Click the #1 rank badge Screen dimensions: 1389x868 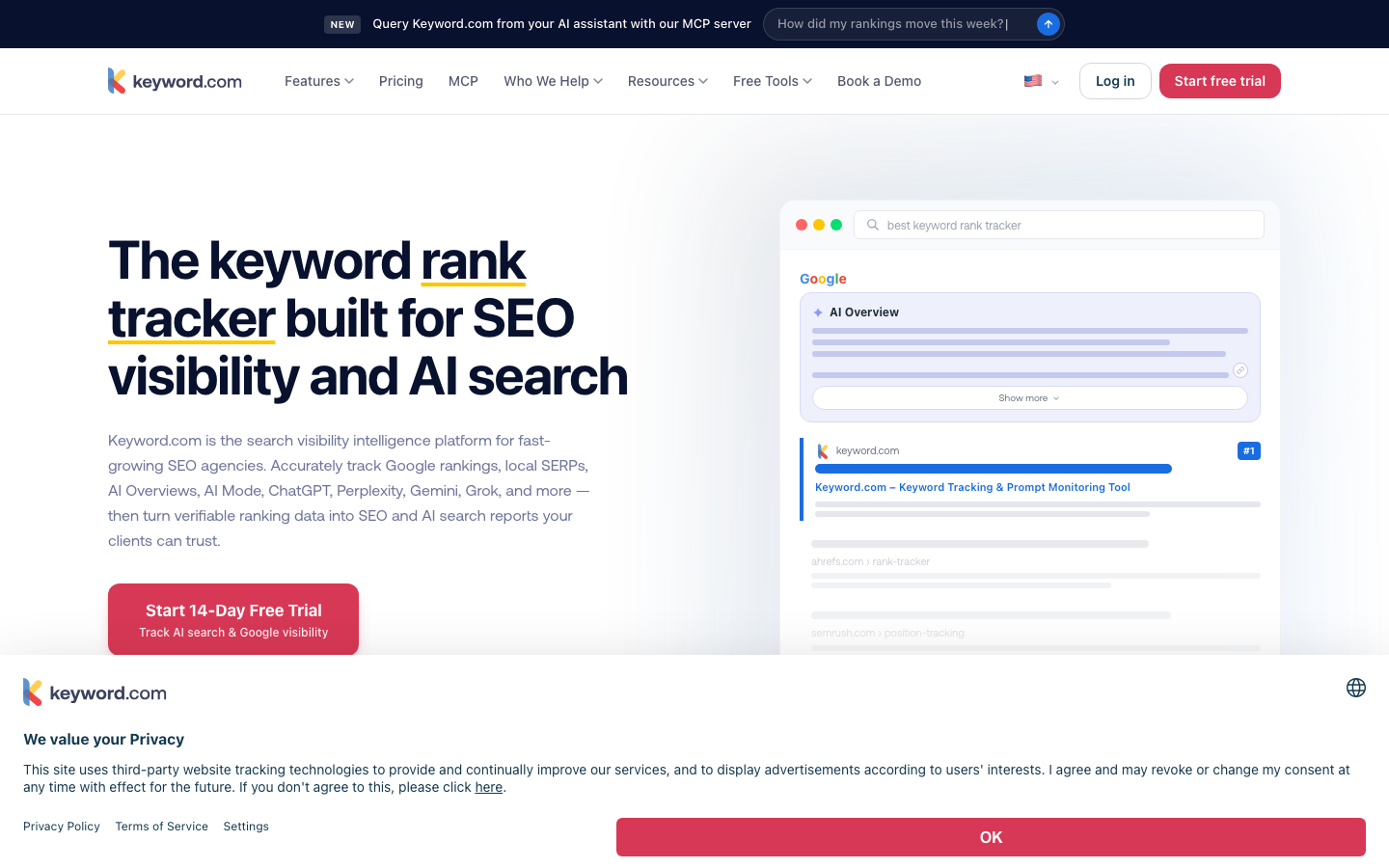[x=1248, y=450]
